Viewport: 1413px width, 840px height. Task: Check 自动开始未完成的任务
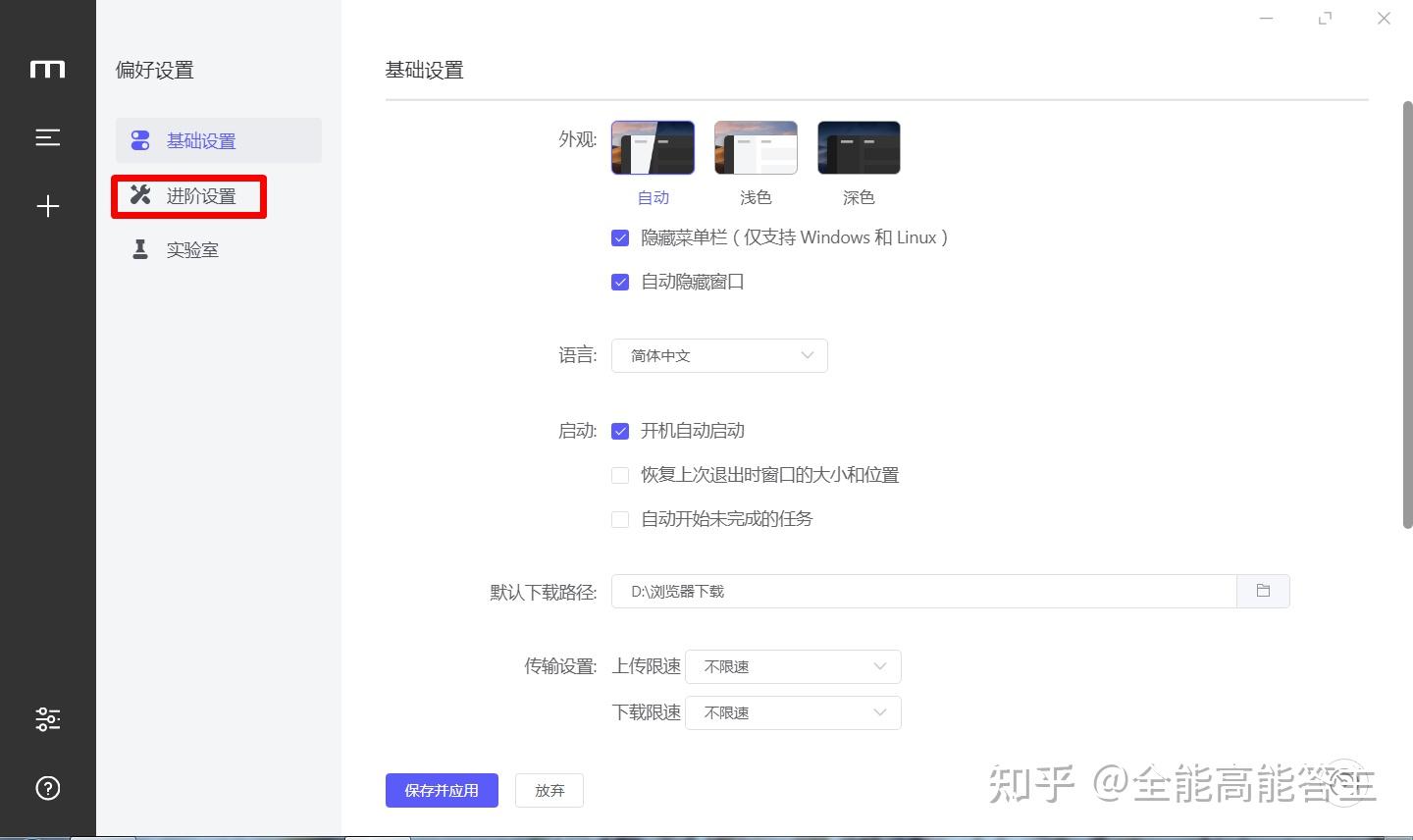point(619,519)
